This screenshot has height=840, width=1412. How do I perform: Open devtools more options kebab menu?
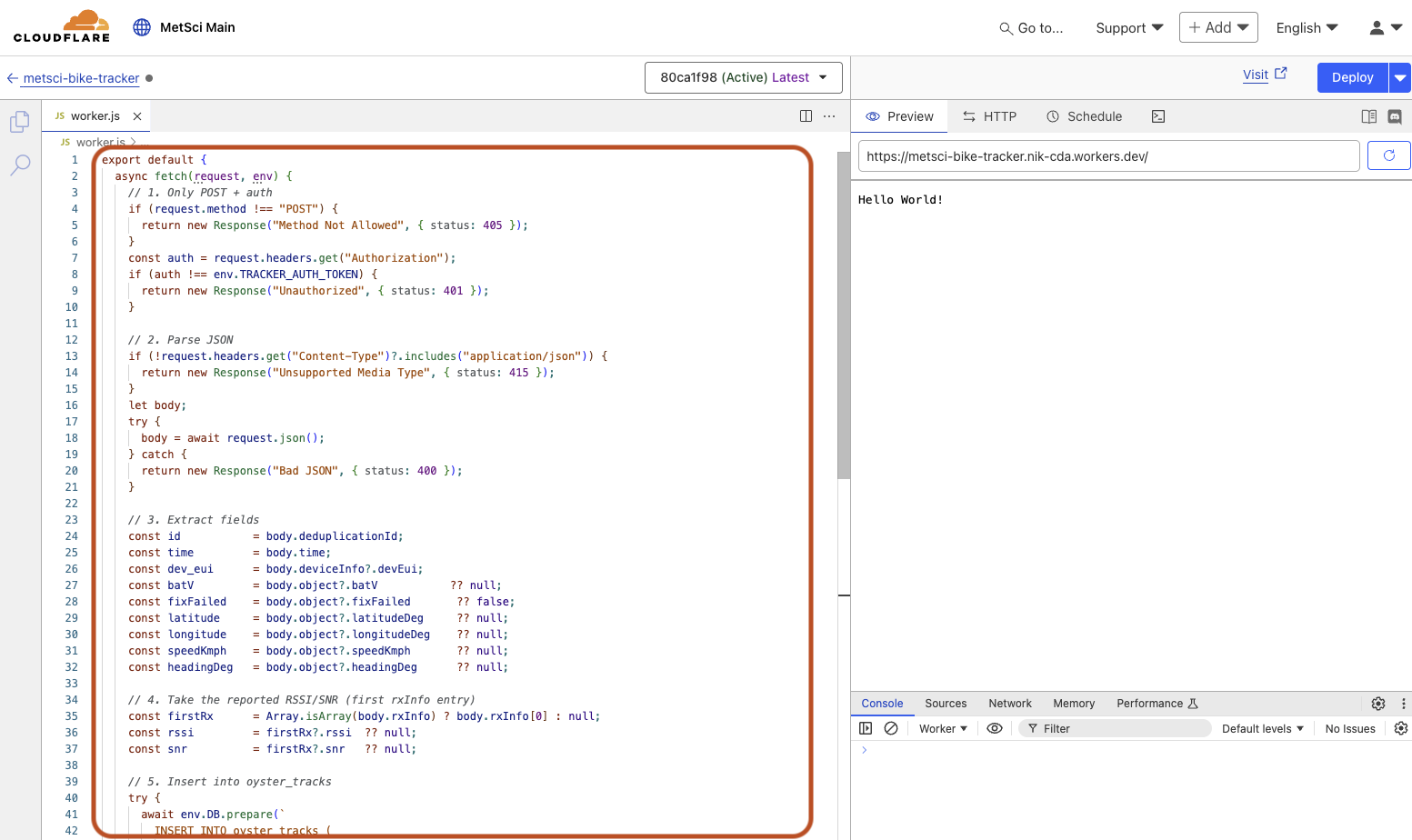coord(1403,704)
